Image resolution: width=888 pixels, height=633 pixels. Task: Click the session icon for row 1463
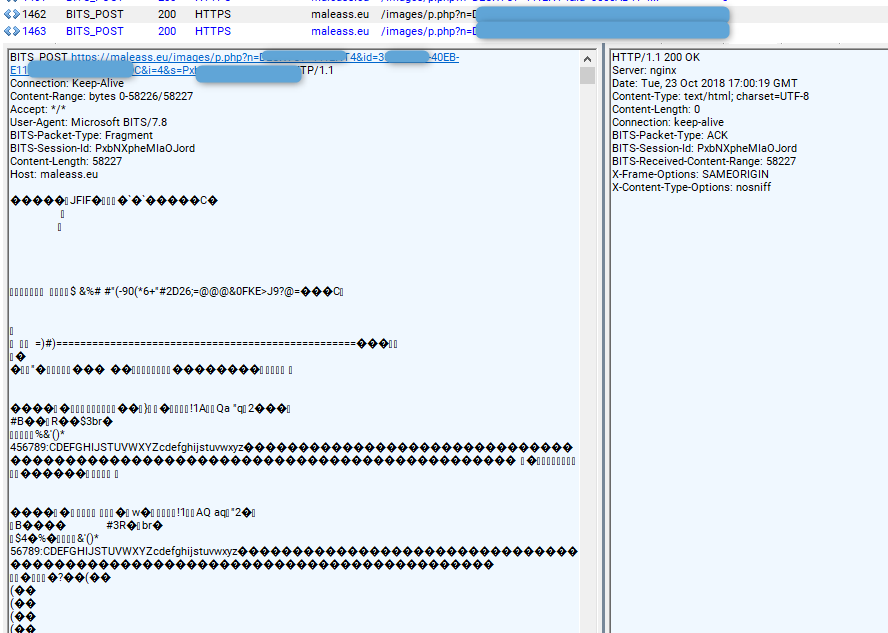click(x=12, y=31)
